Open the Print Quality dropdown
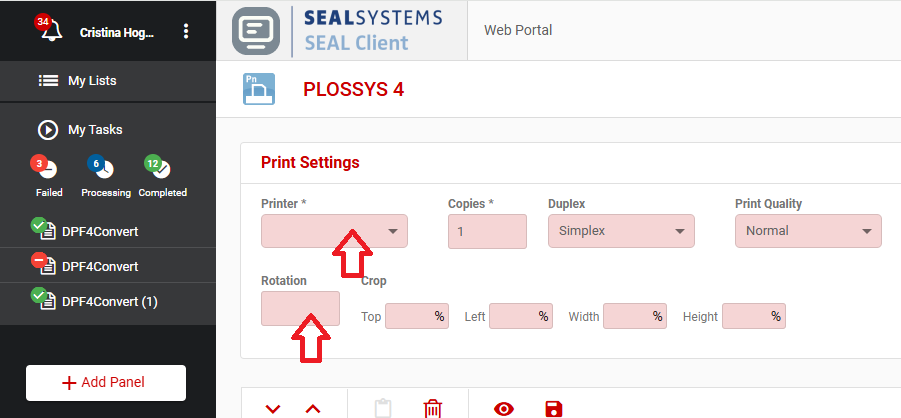The height and width of the screenshot is (418, 901). pyautogui.click(x=808, y=231)
